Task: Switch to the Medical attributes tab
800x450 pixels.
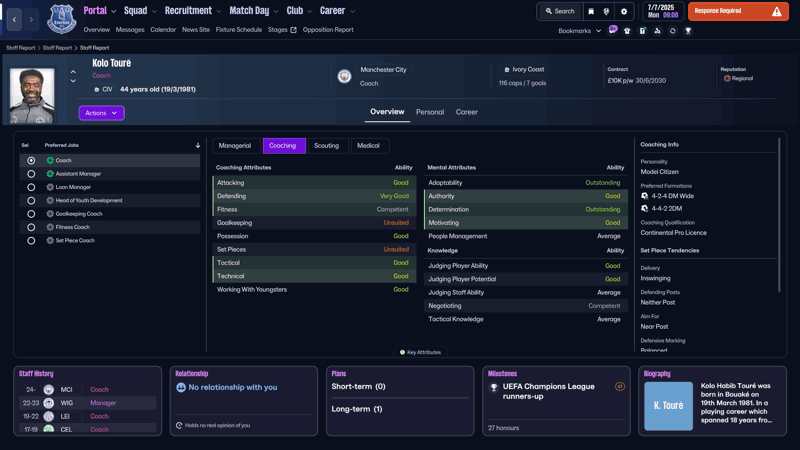Action: click(x=368, y=145)
